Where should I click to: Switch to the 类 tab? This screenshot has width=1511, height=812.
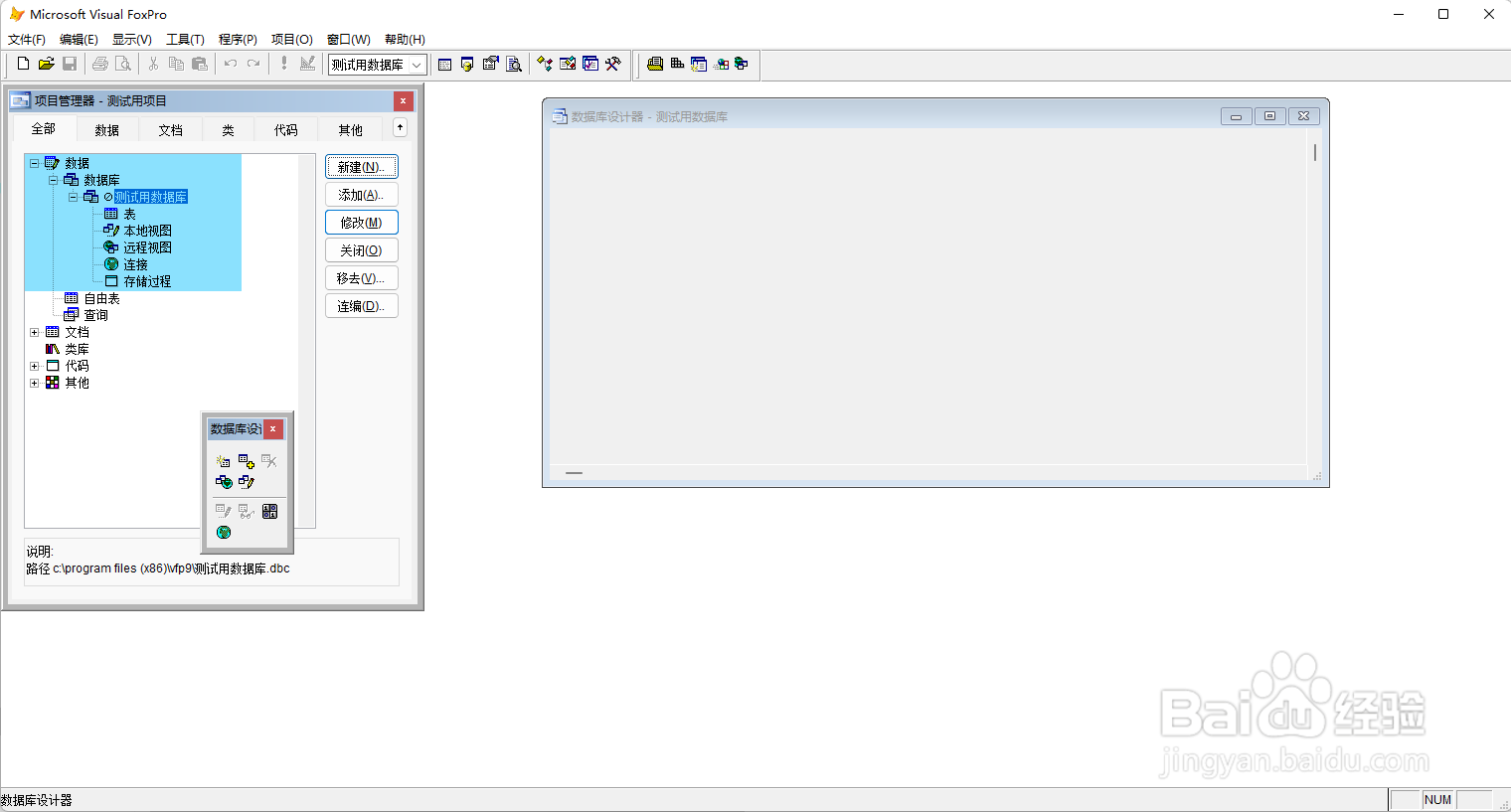pos(229,130)
